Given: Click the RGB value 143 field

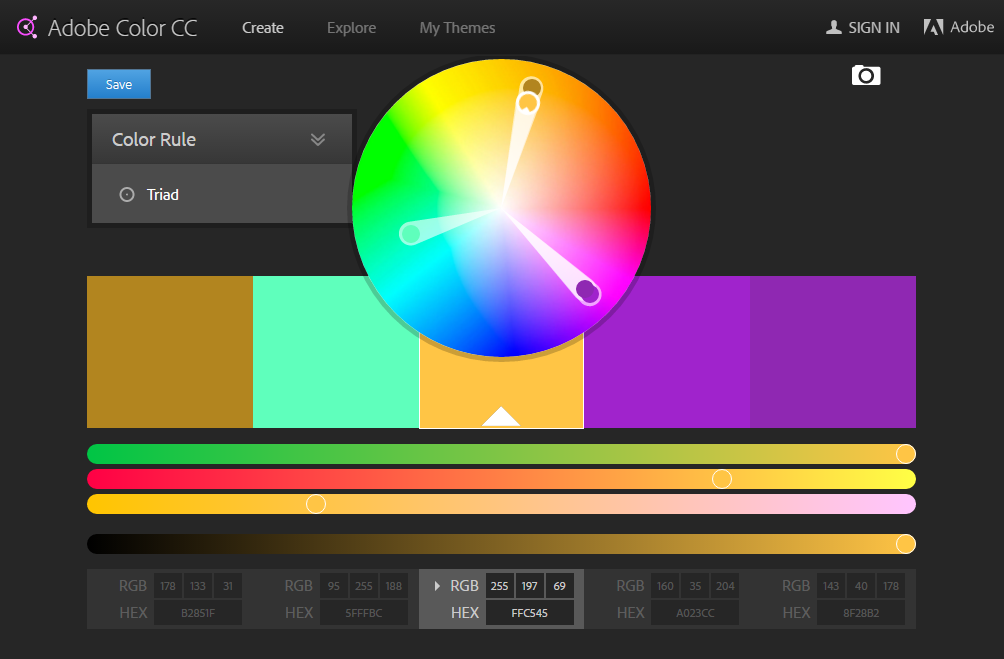Looking at the screenshot, I should click(831, 586).
